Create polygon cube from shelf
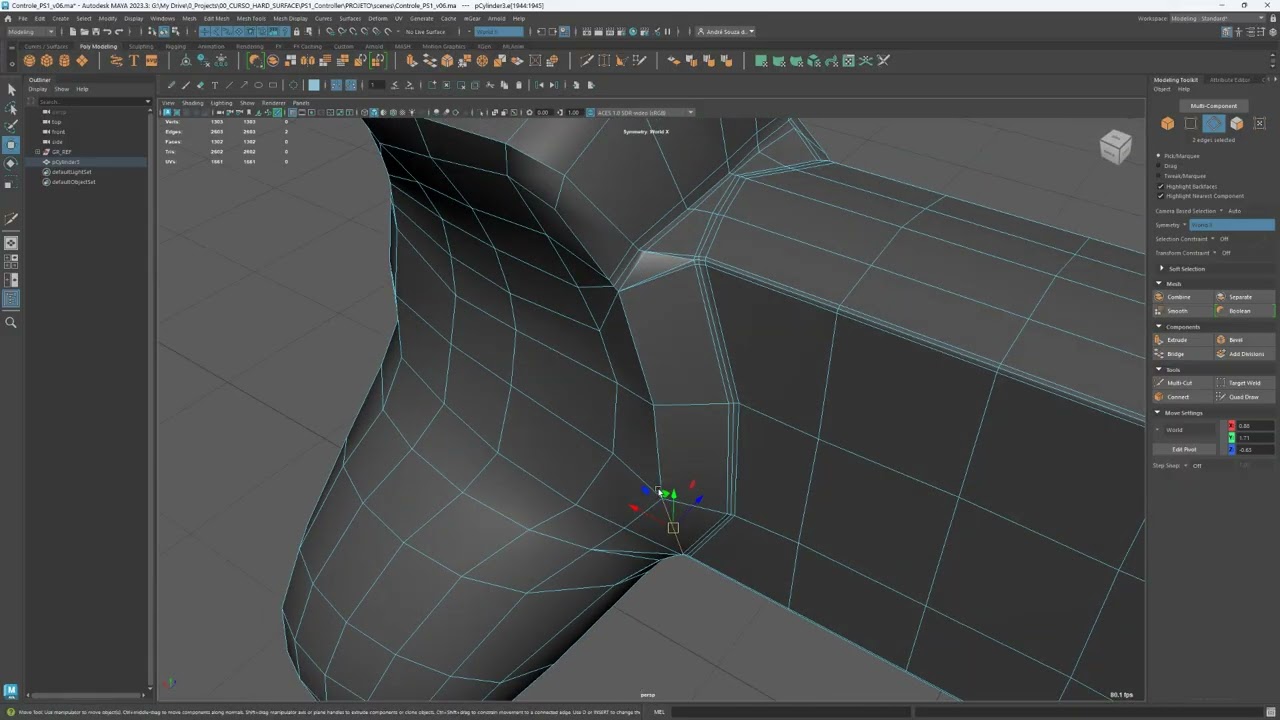Viewport: 1280px width, 720px height. [x=47, y=61]
